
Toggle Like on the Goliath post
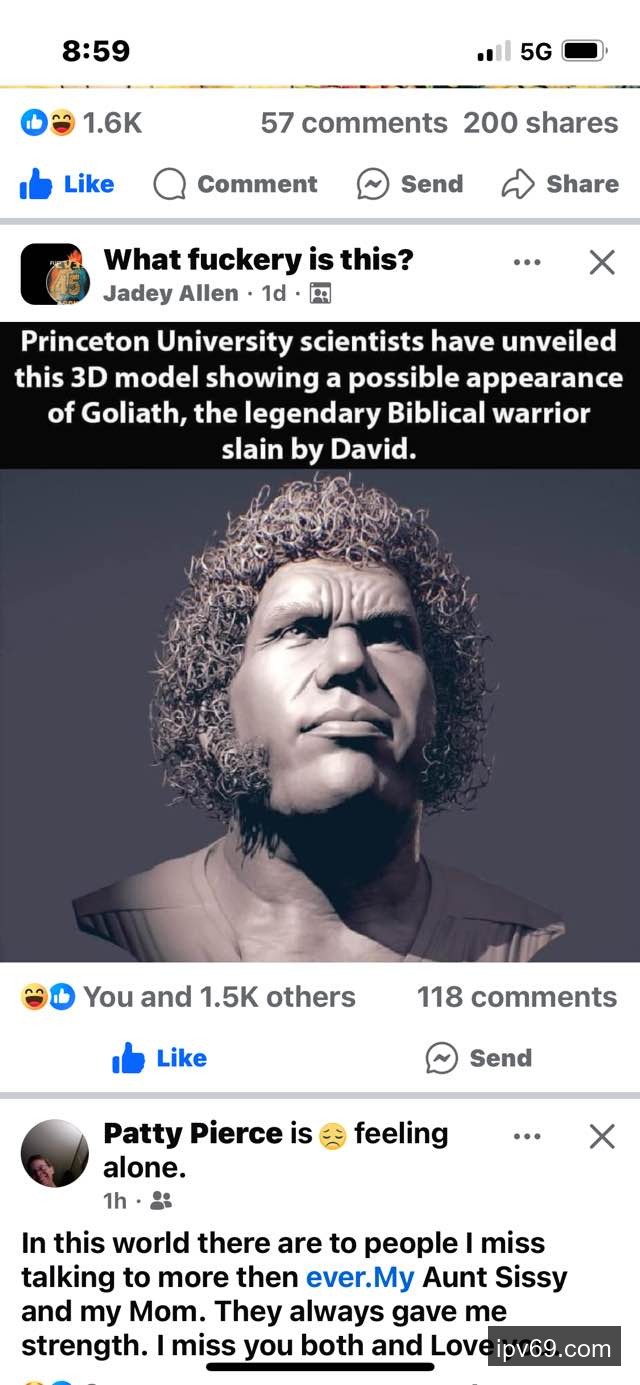(160, 1058)
